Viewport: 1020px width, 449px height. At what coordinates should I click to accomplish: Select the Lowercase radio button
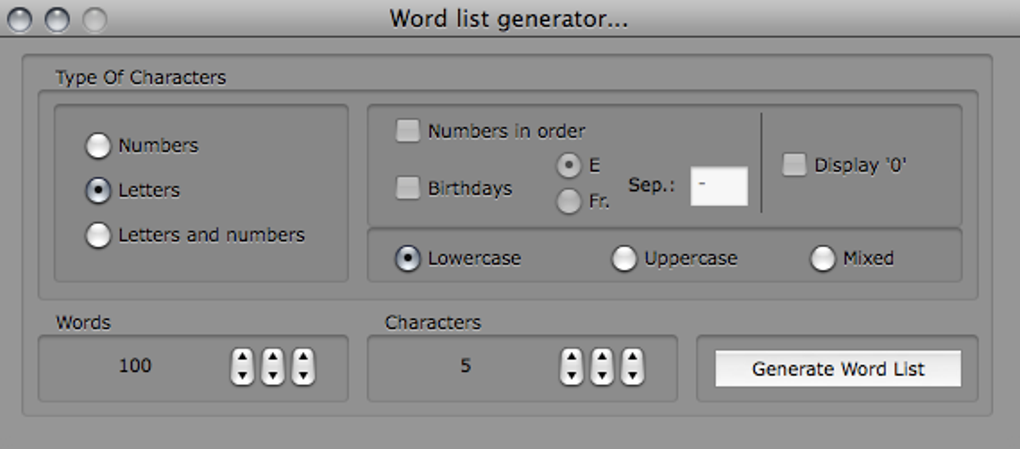[x=408, y=258]
